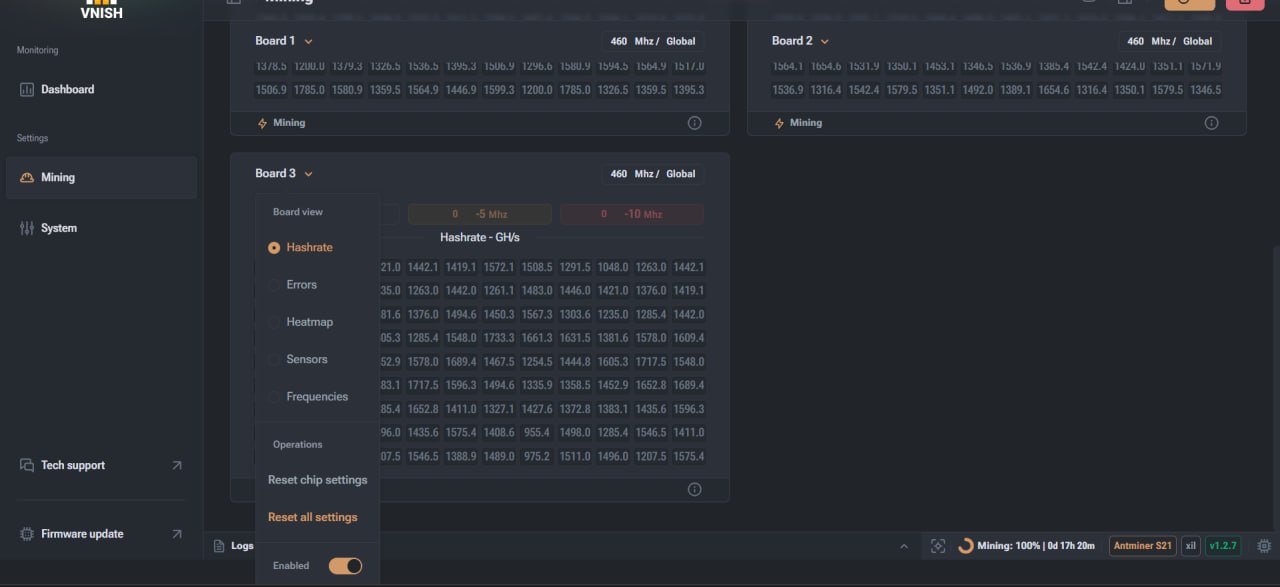Click the Board 3 460 Mhz frequency field
The width and height of the screenshot is (1280, 587).
(x=652, y=174)
